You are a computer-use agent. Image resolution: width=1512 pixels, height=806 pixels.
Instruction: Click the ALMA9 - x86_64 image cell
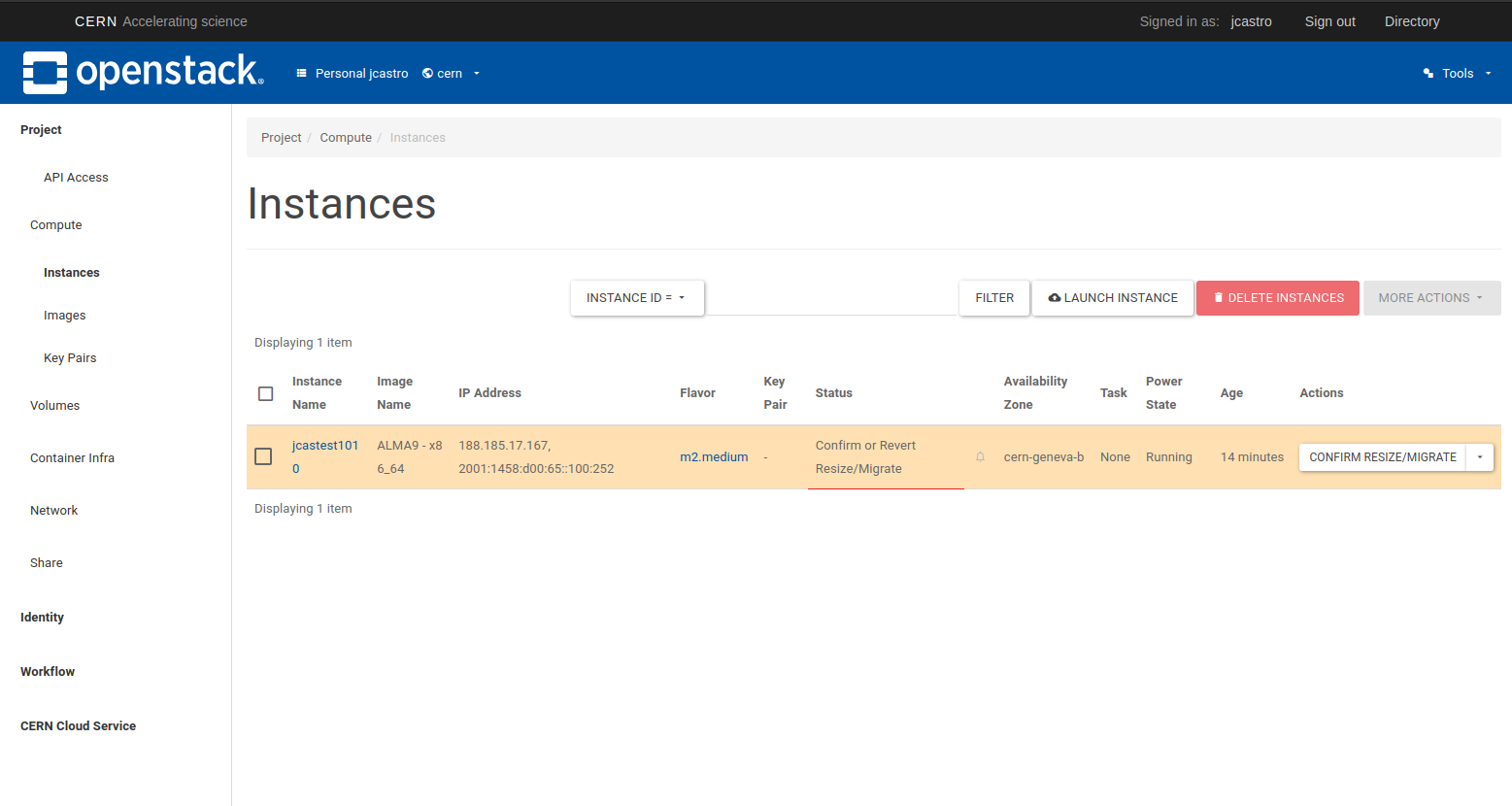[410, 457]
